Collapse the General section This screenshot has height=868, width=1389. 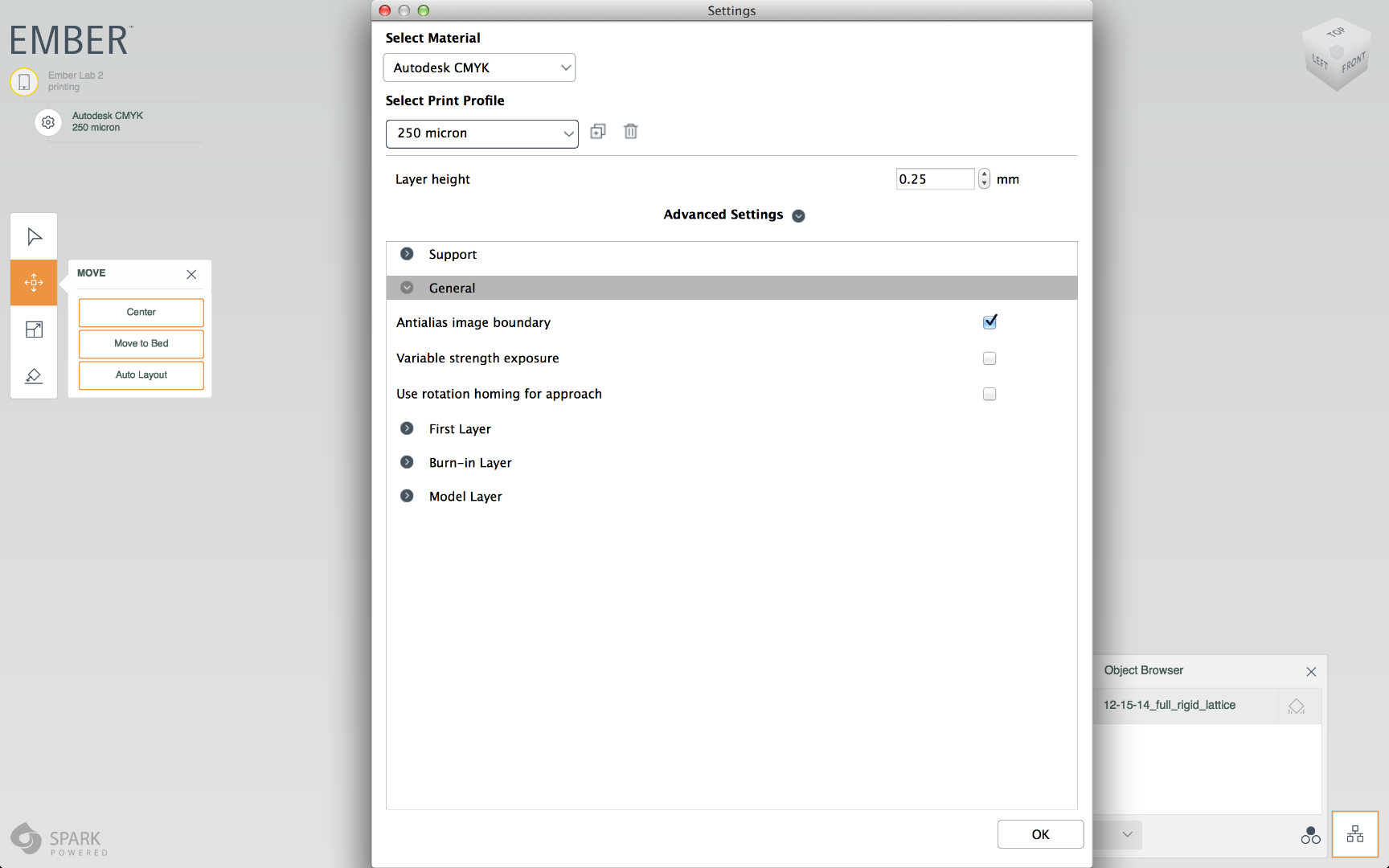coord(408,288)
